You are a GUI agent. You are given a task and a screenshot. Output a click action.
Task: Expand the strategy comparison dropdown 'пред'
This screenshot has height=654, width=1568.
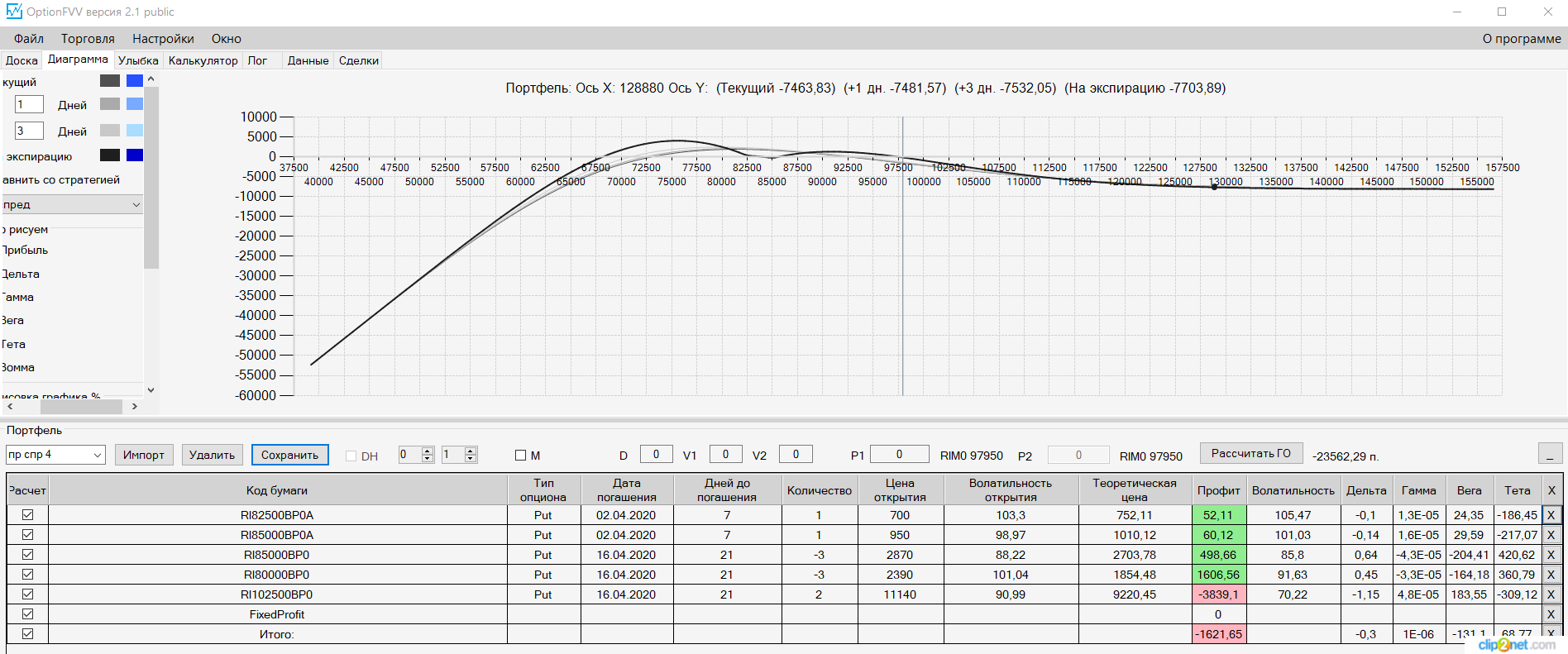coord(72,204)
